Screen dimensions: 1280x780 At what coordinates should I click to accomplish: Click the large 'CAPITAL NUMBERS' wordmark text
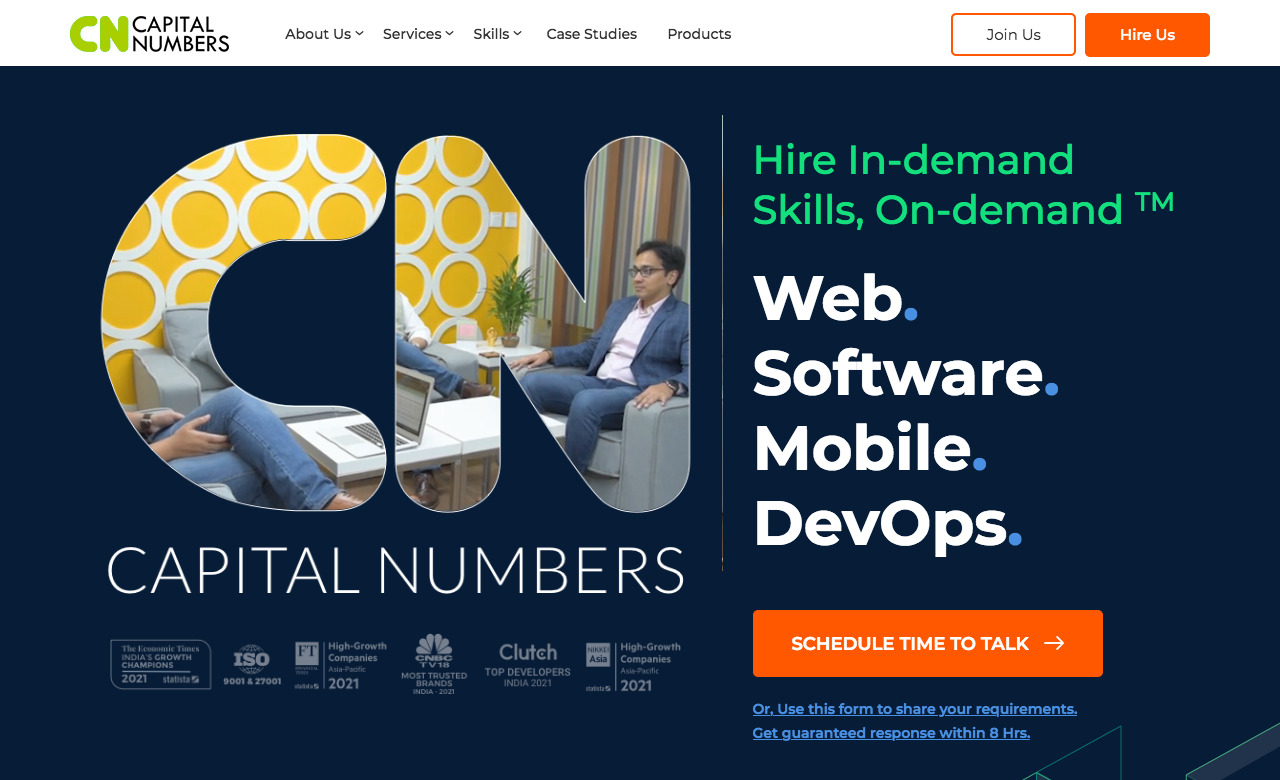(396, 571)
